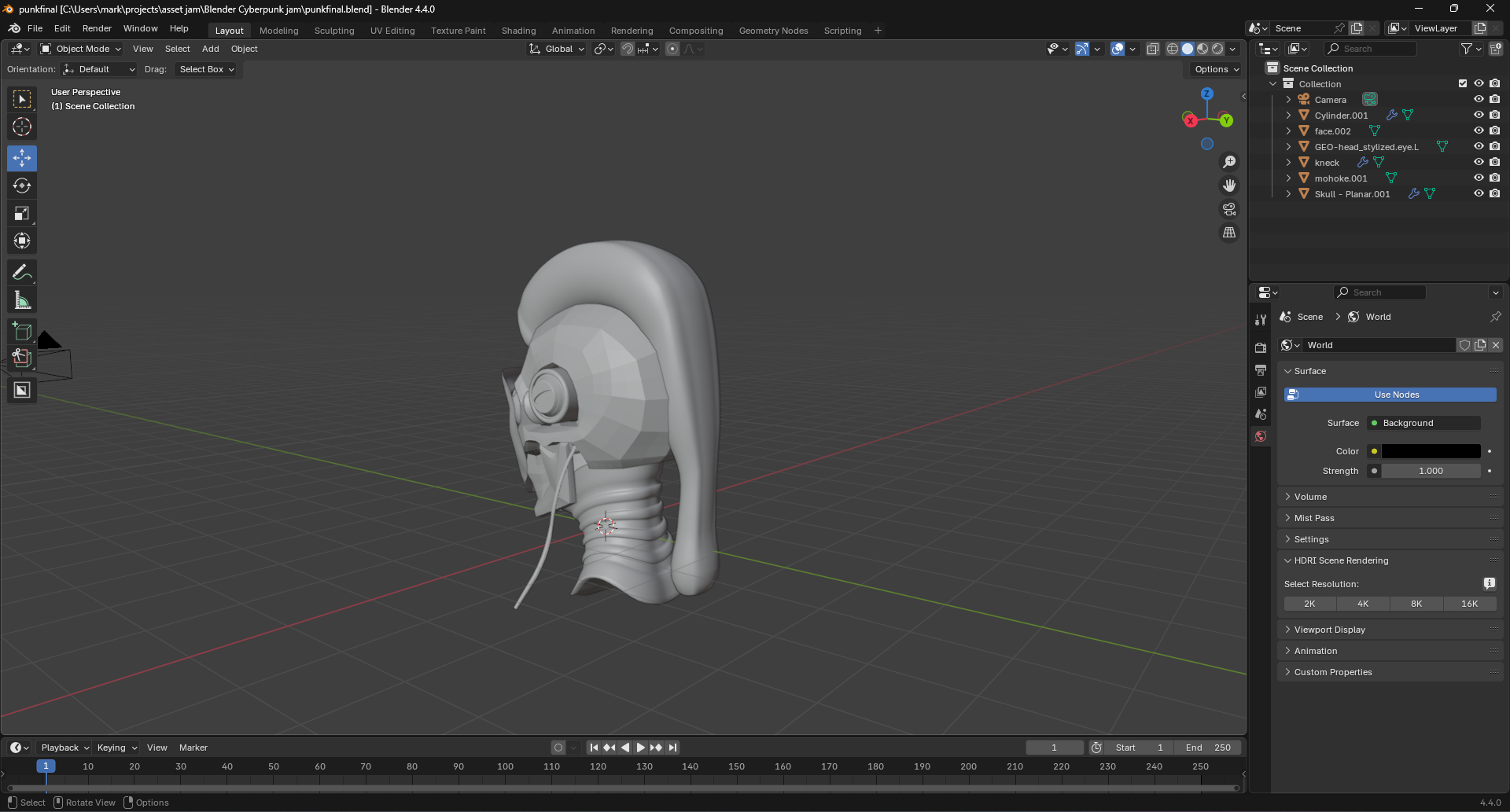The width and height of the screenshot is (1510, 812).
Task: Toggle visibility of mohoke.001 object
Action: (x=1479, y=178)
